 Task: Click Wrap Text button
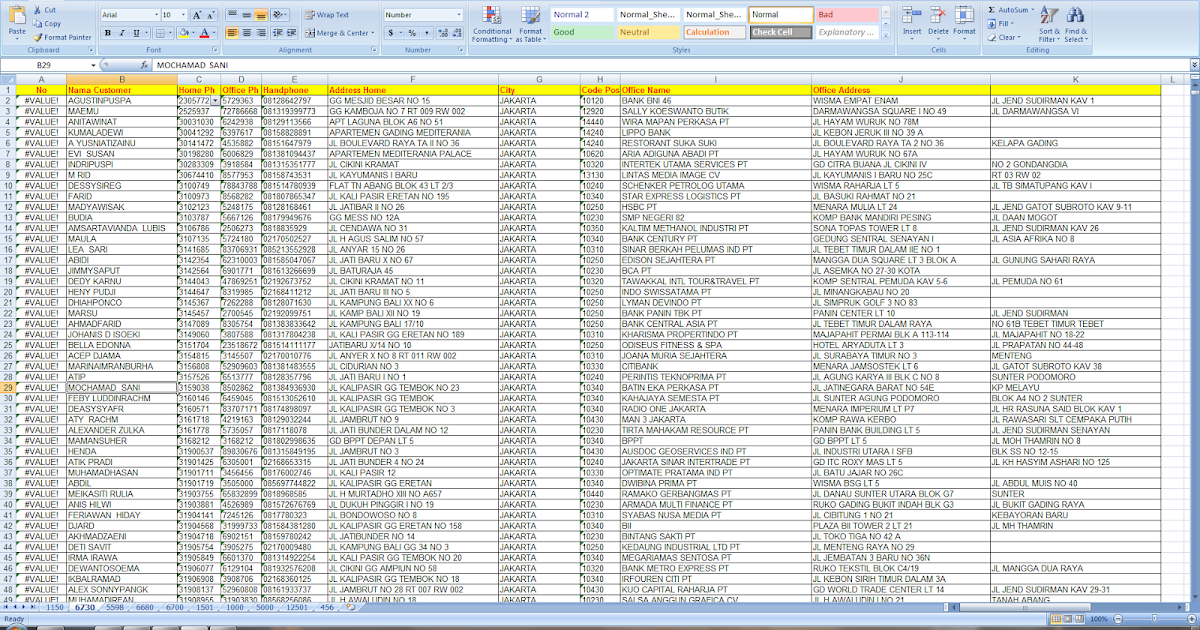(328, 15)
